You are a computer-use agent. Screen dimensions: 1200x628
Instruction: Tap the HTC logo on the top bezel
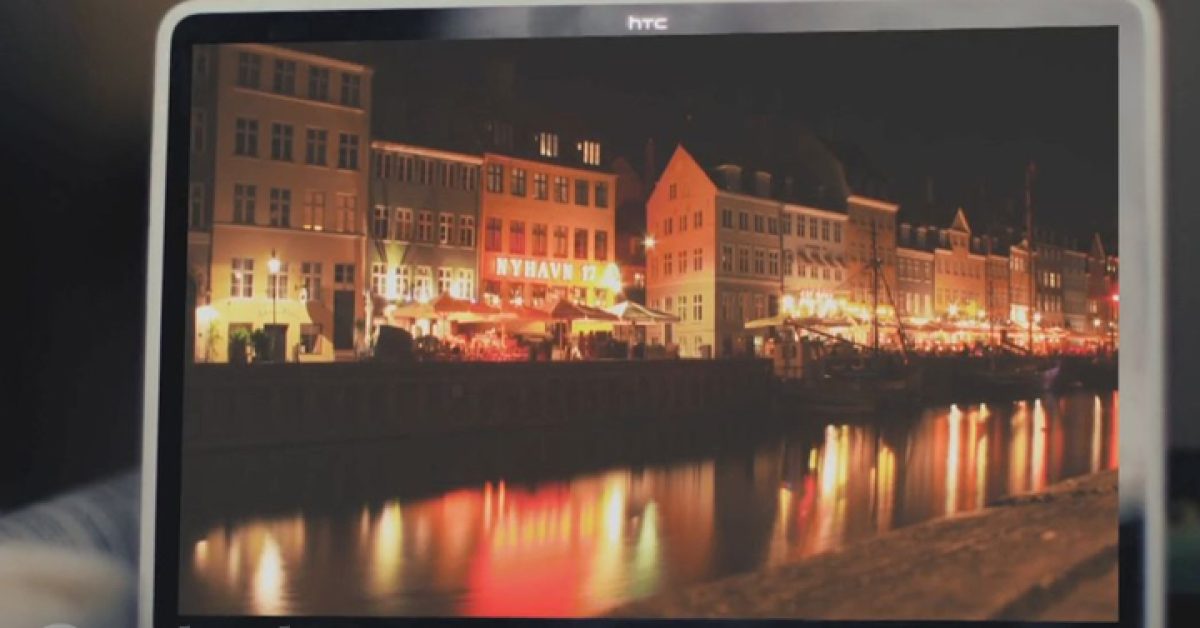click(x=647, y=22)
